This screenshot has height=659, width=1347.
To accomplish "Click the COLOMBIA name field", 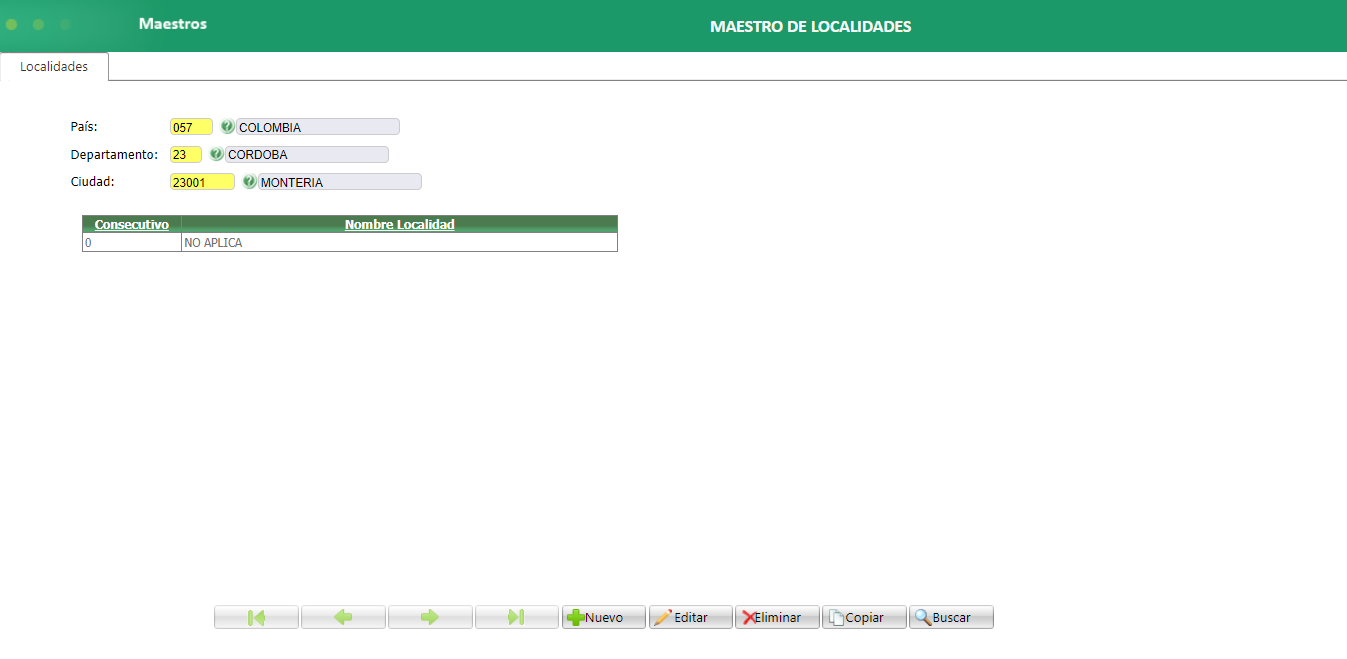I will 318,127.
